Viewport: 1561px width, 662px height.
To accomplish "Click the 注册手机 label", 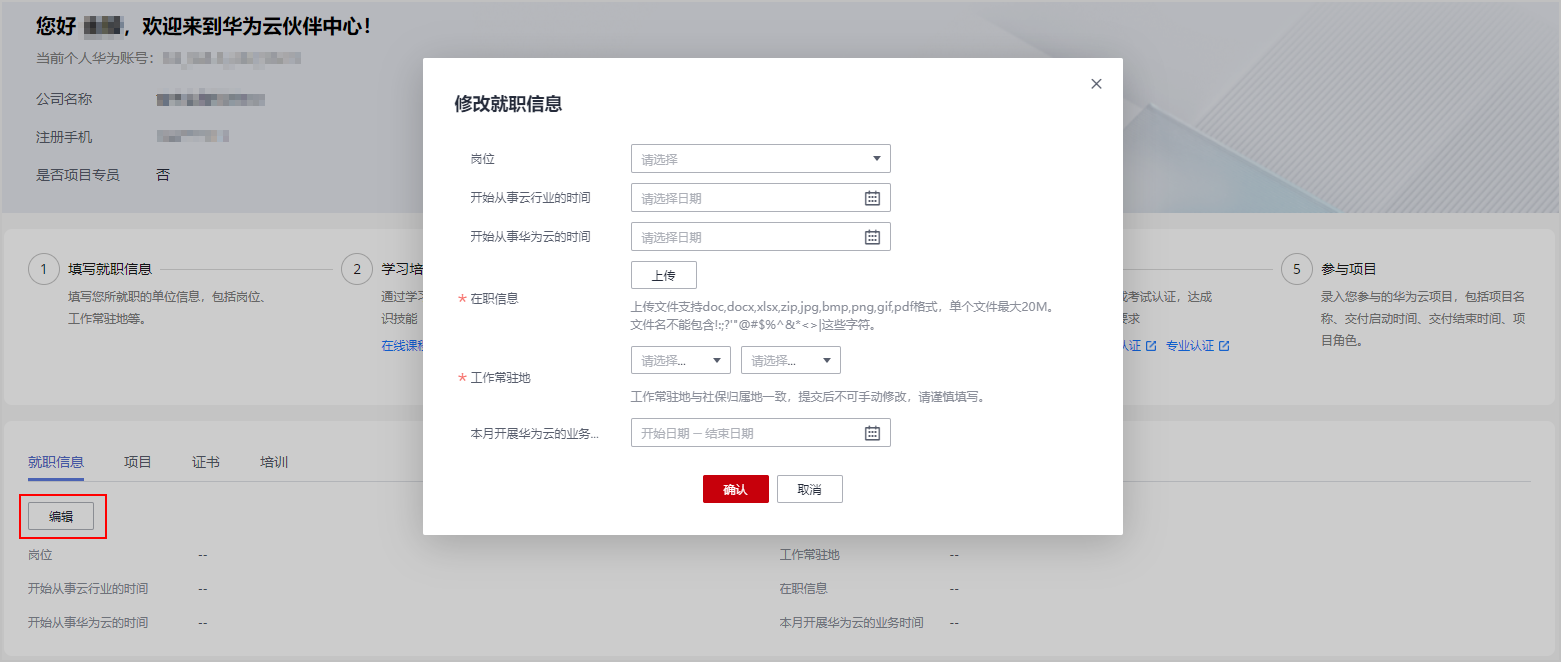I will (64, 137).
